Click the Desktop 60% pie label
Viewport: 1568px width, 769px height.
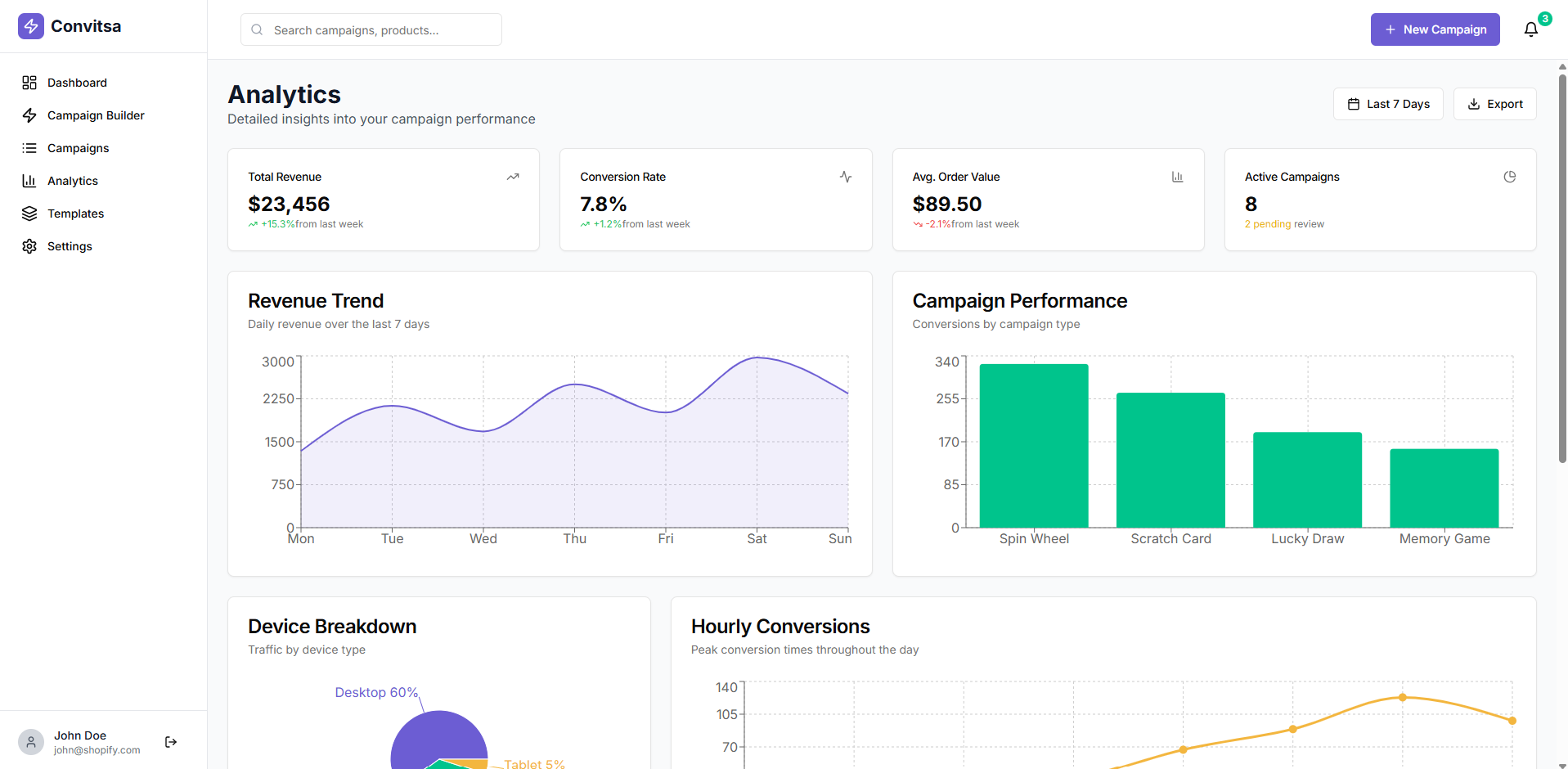pos(376,692)
